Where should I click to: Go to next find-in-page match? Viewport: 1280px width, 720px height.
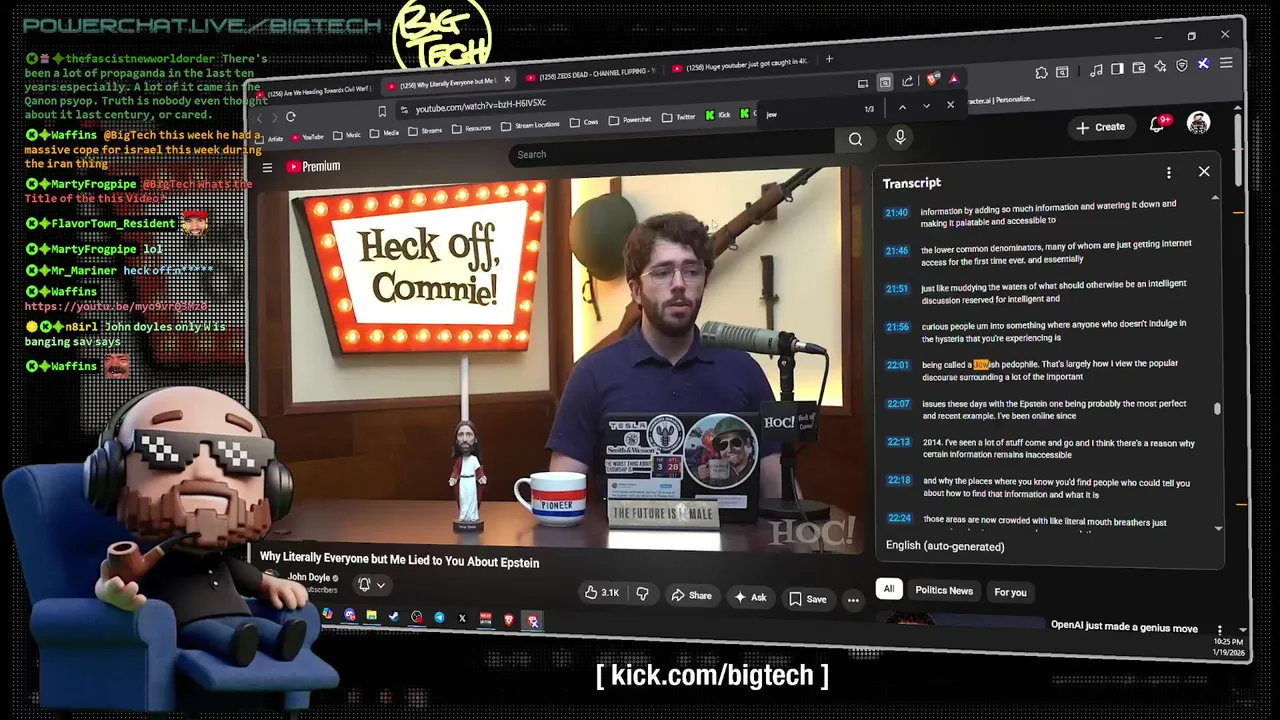926,106
